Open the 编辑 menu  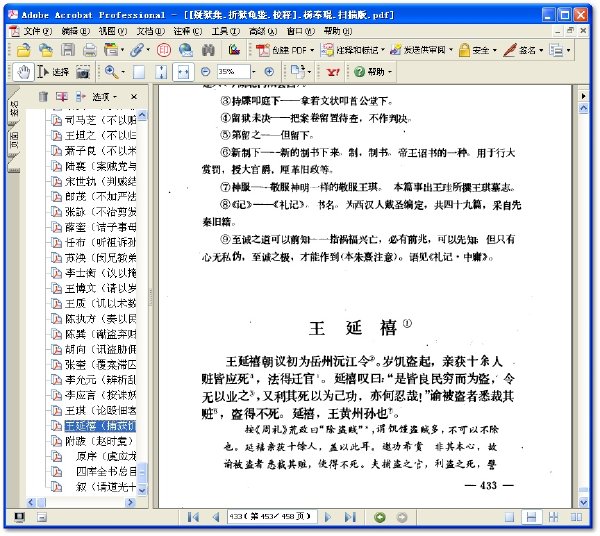[75, 31]
